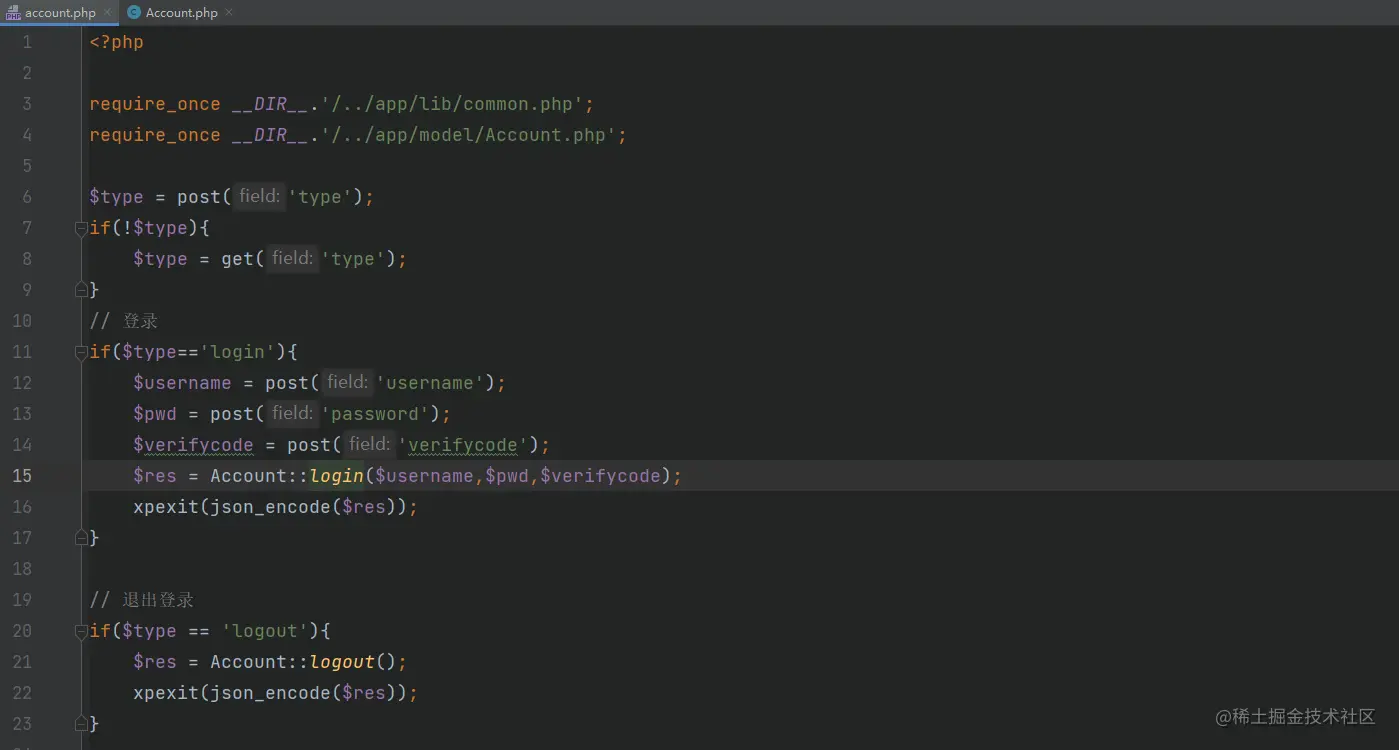Close the Account.php class tab
Image resolution: width=1399 pixels, height=750 pixels.
click(229, 13)
